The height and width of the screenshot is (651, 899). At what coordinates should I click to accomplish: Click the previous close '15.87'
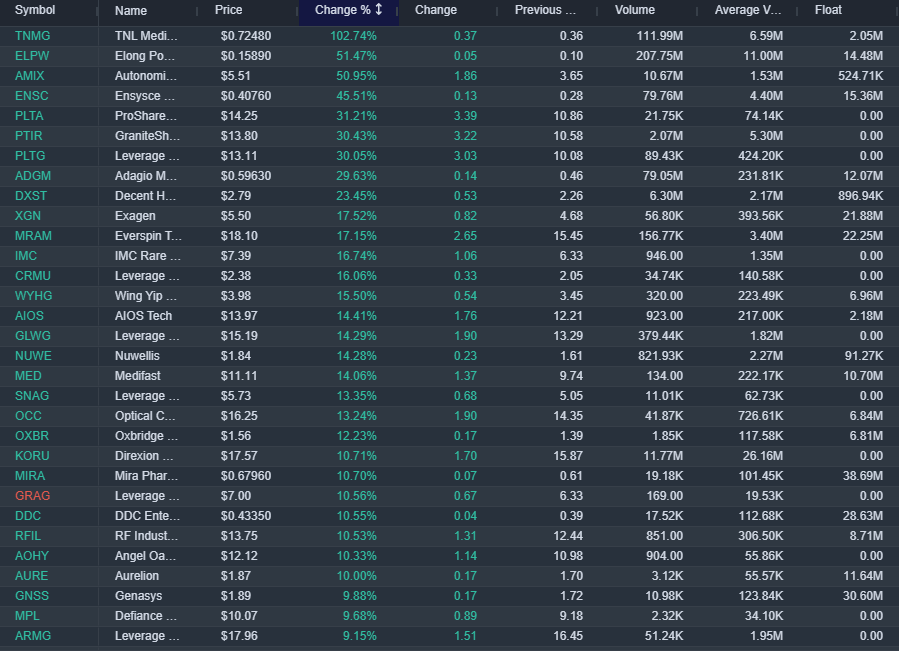coord(568,457)
